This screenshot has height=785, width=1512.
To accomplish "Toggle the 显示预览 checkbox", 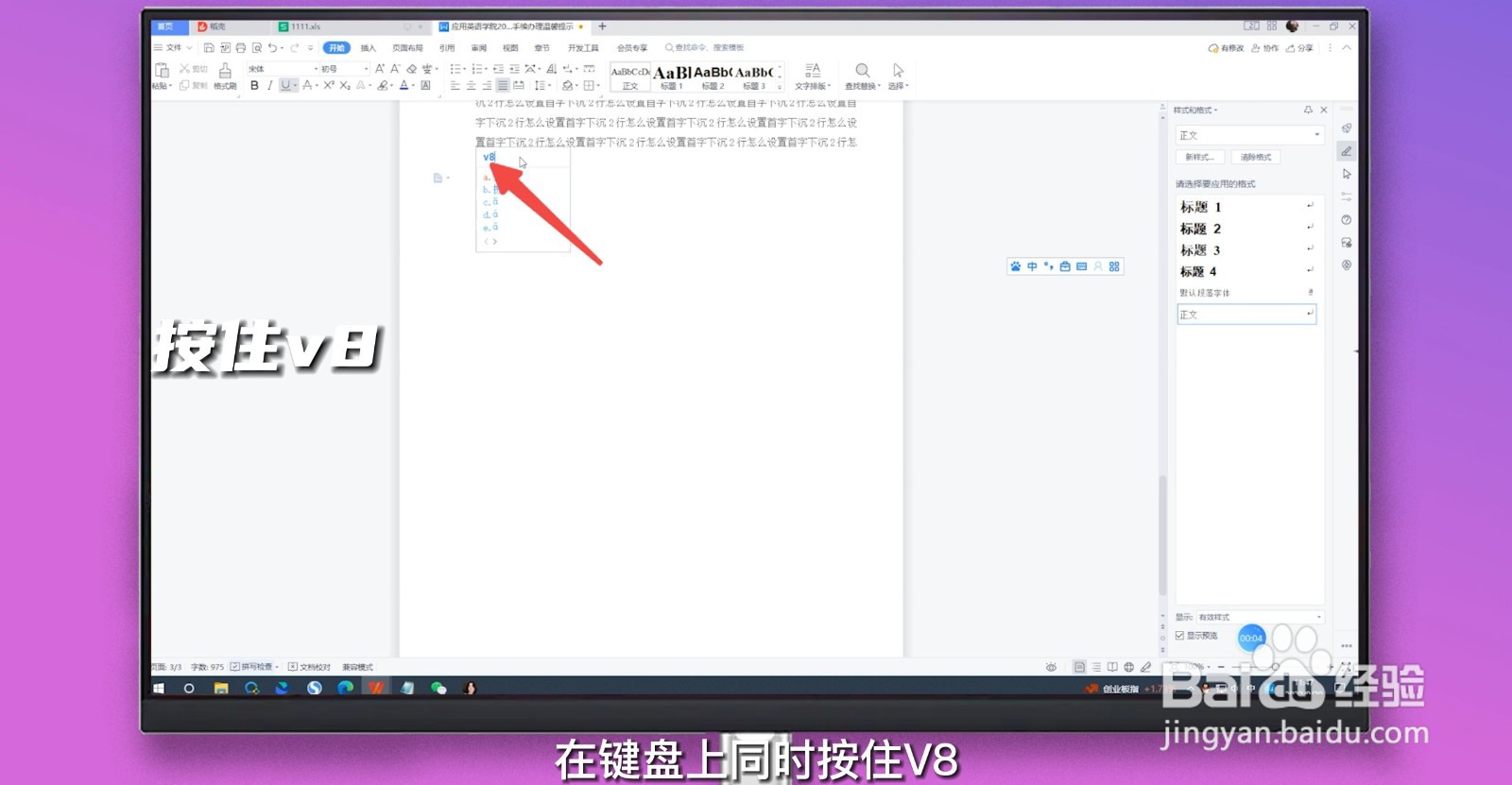I will [x=1179, y=636].
